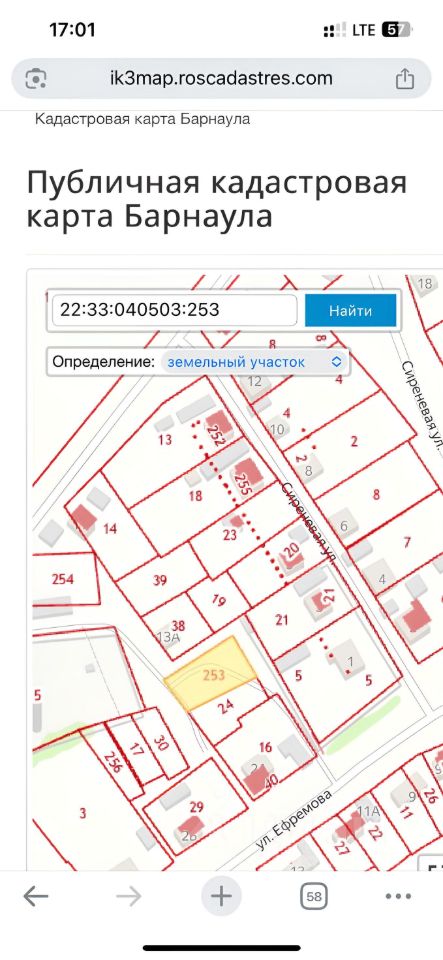
Task: Expand the земельный участок dropdown
Action: 255,361
